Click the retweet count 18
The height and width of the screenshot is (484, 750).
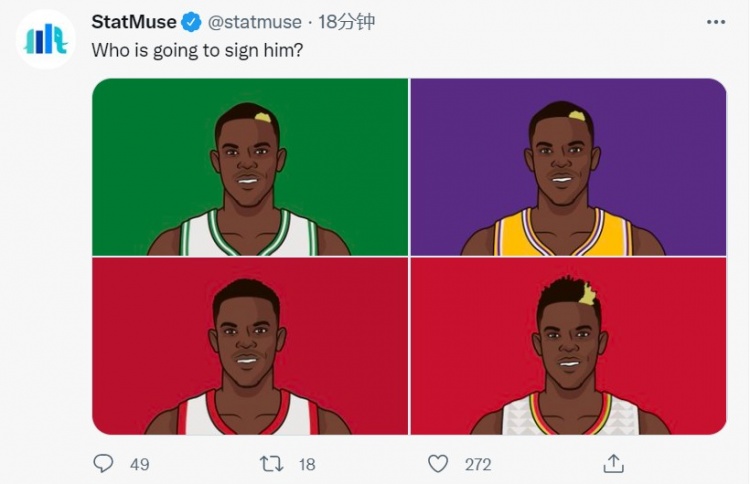click(307, 464)
